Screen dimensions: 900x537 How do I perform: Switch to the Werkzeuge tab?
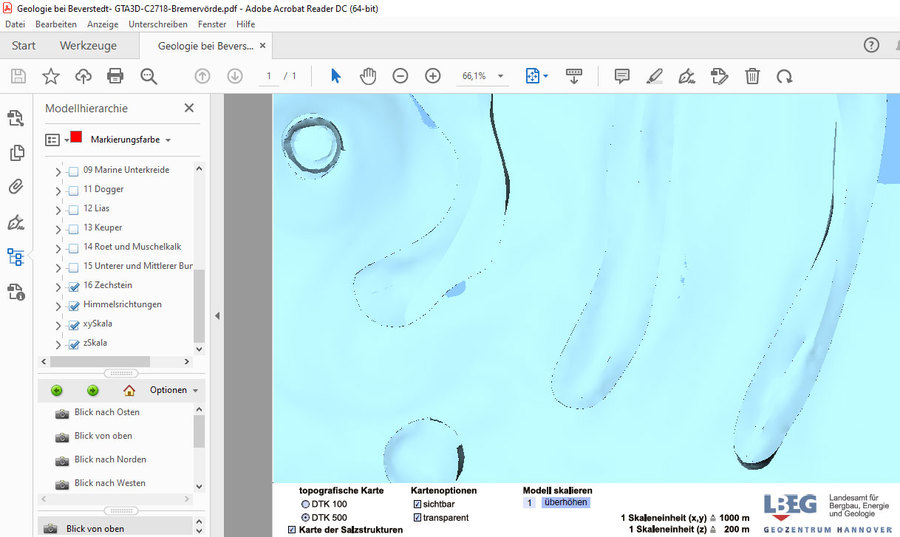click(x=88, y=46)
